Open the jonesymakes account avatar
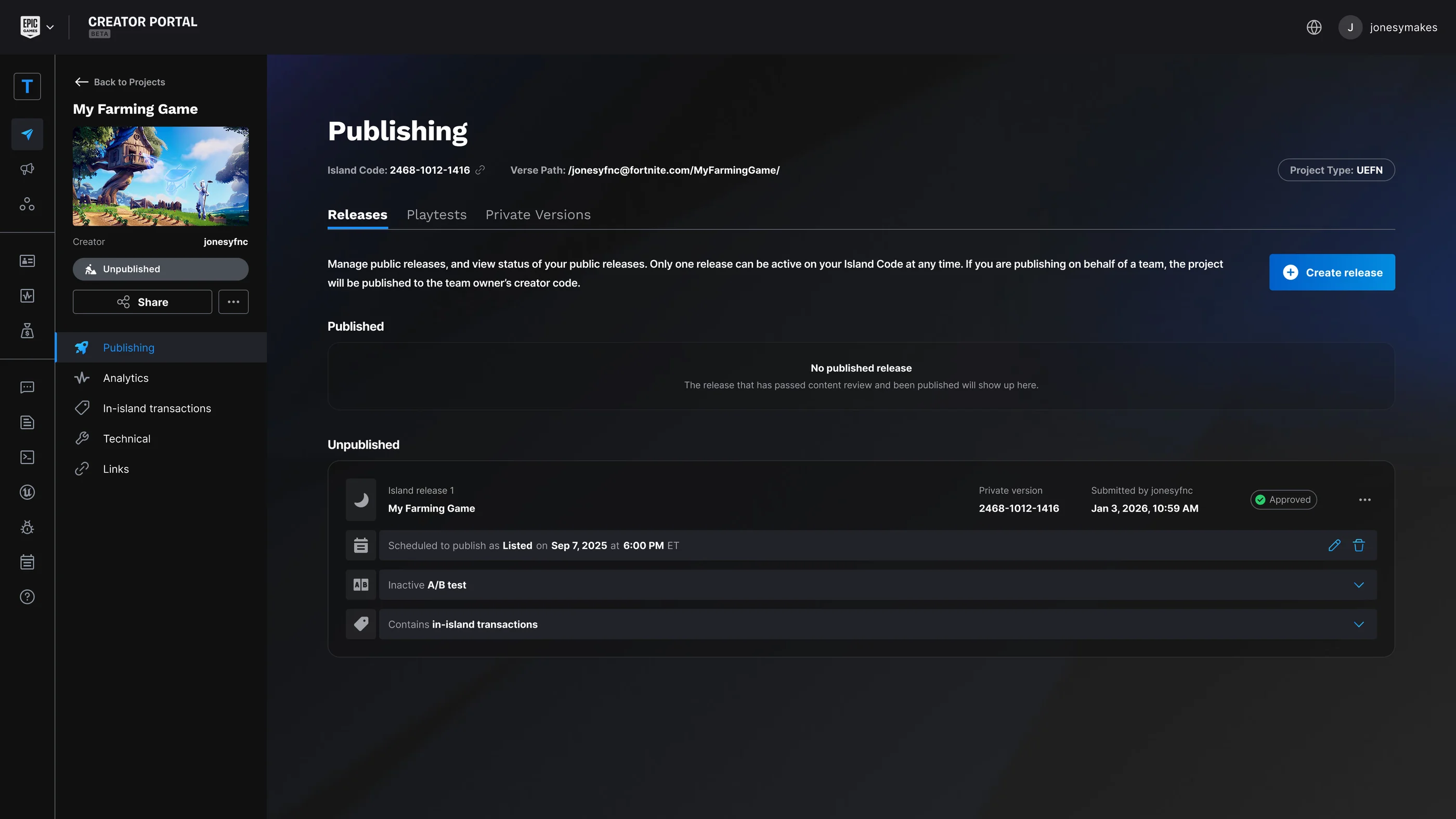The height and width of the screenshot is (819, 1456). 1350,27
